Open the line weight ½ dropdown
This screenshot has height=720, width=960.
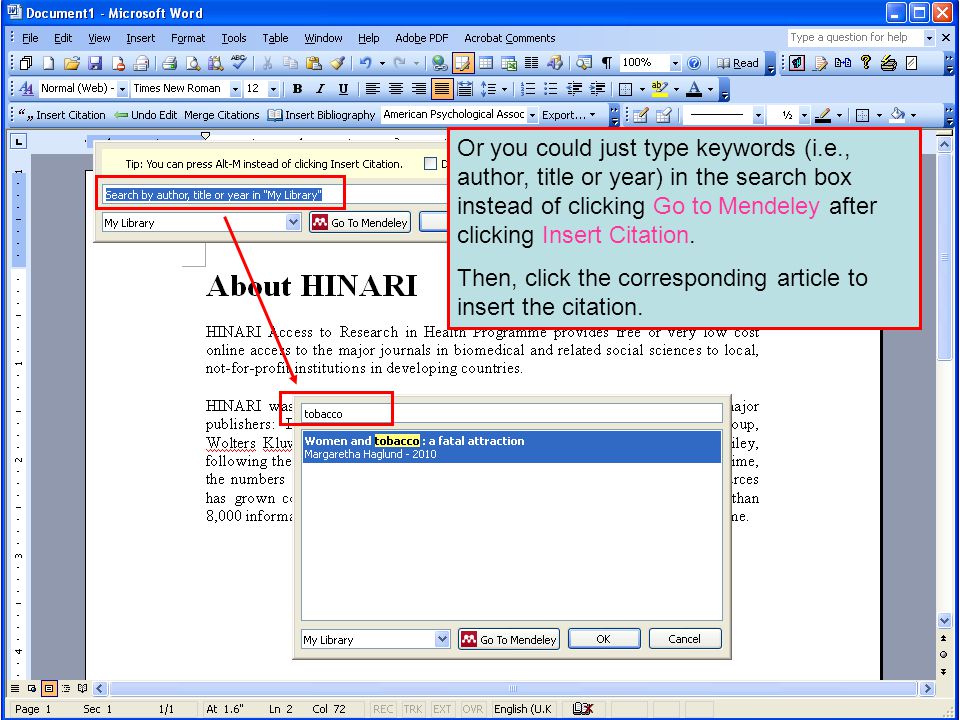click(804, 115)
